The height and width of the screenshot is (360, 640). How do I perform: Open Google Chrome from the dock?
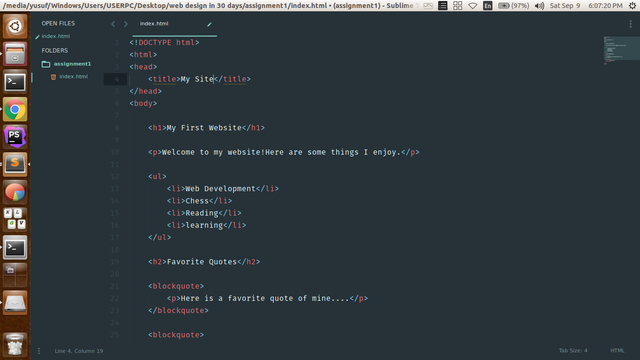pos(15,109)
